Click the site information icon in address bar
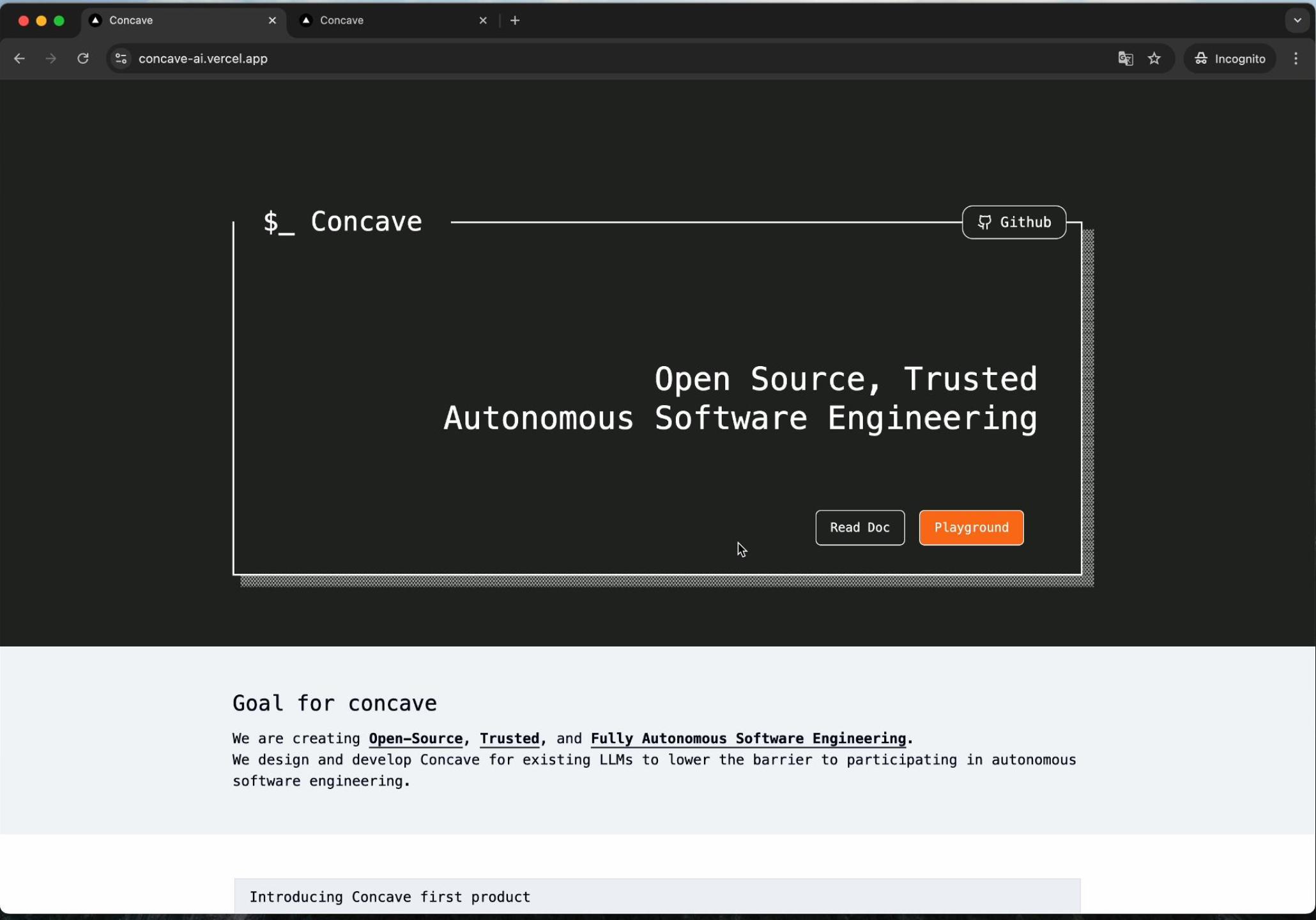The width and height of the screenshot is (1316, 920). click(120, 58)
